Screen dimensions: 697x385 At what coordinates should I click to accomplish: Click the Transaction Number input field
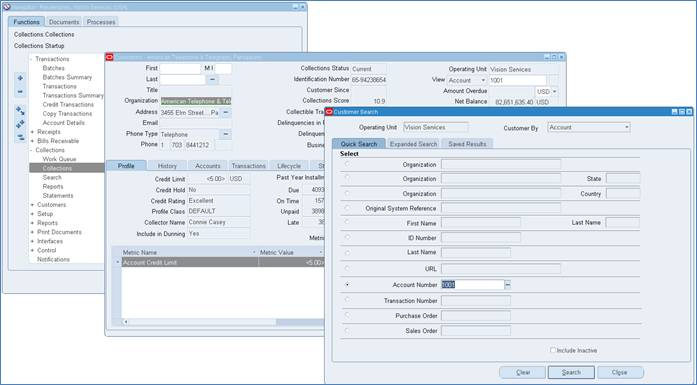(x=476, y=301)
